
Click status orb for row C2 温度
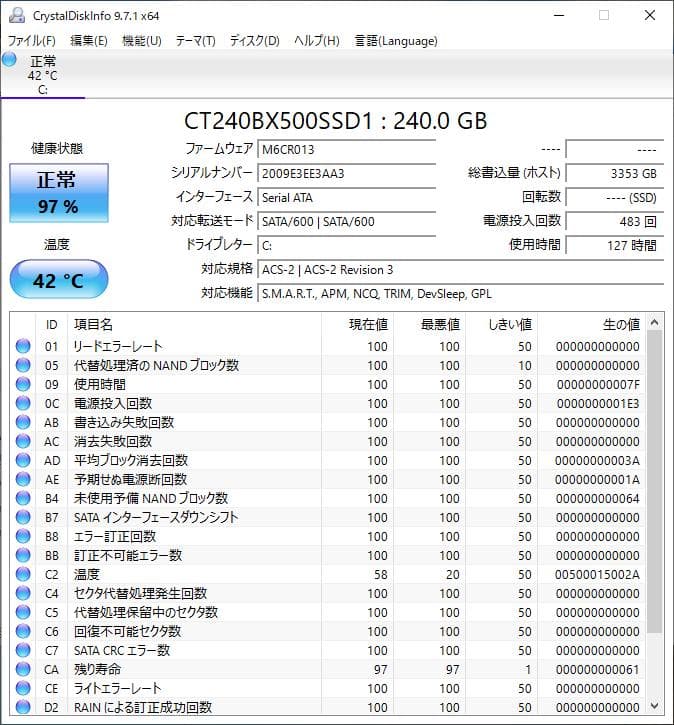[x=23, y=574]
